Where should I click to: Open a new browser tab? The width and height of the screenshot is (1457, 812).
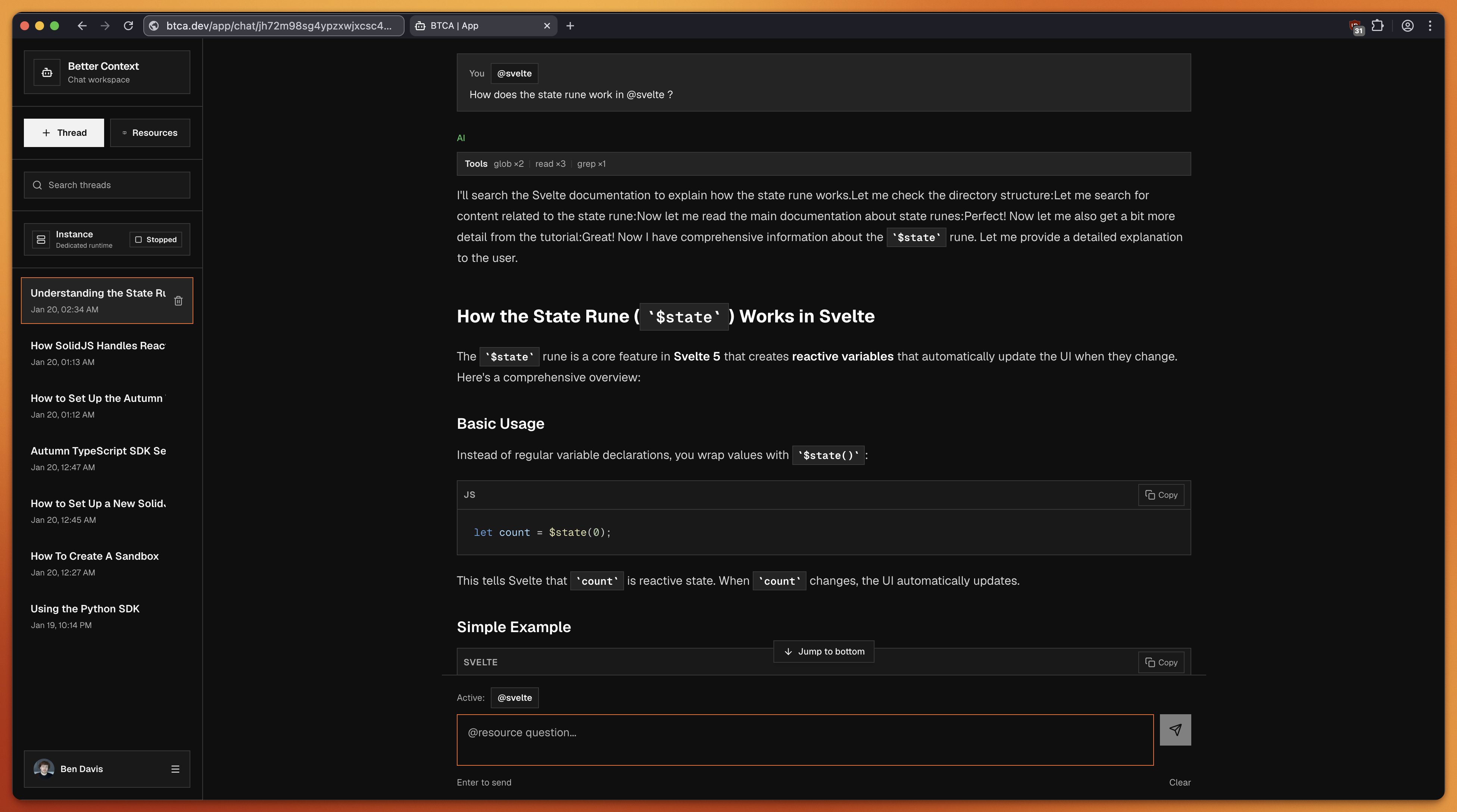[570, 26]
